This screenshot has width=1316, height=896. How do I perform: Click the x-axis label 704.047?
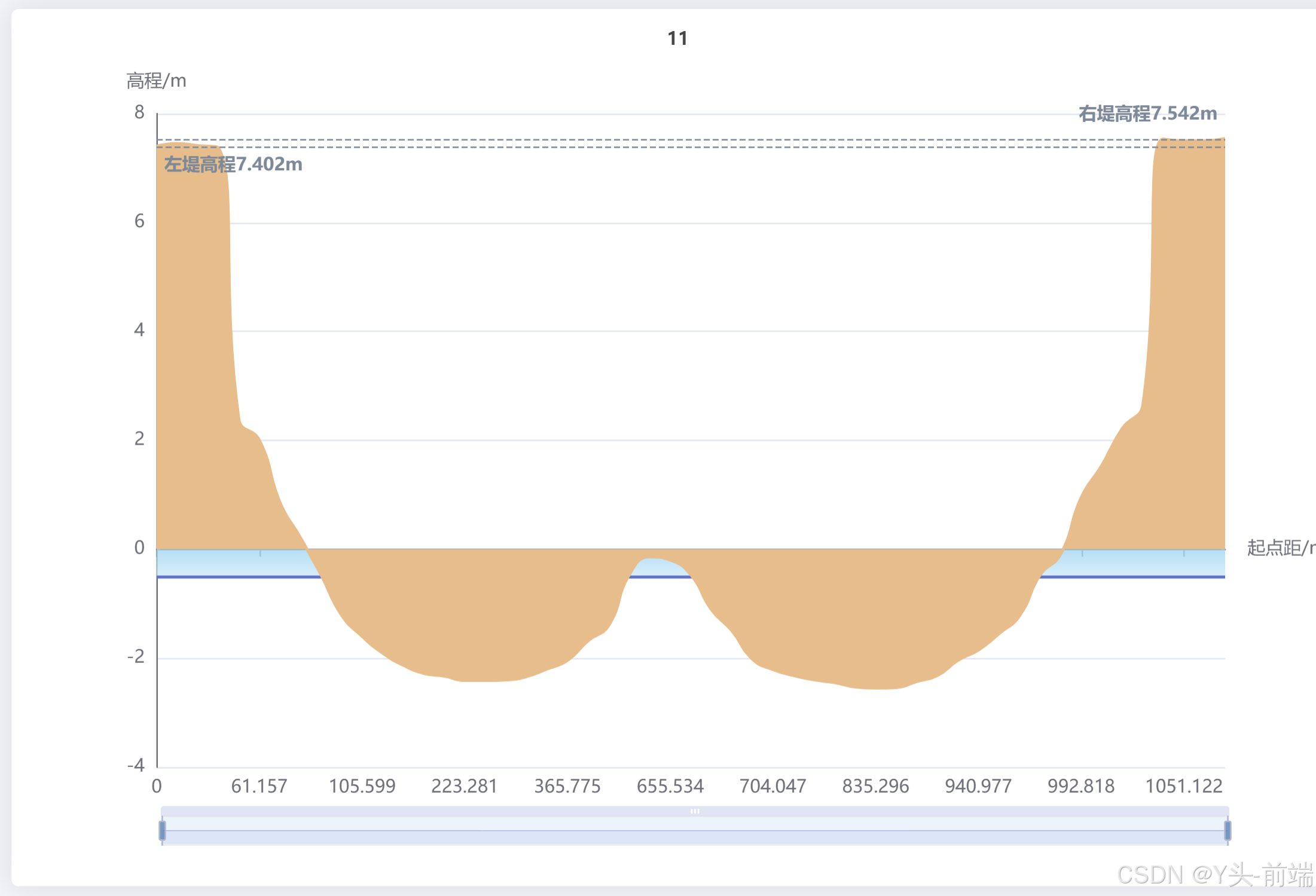click(x=773, y=786)
